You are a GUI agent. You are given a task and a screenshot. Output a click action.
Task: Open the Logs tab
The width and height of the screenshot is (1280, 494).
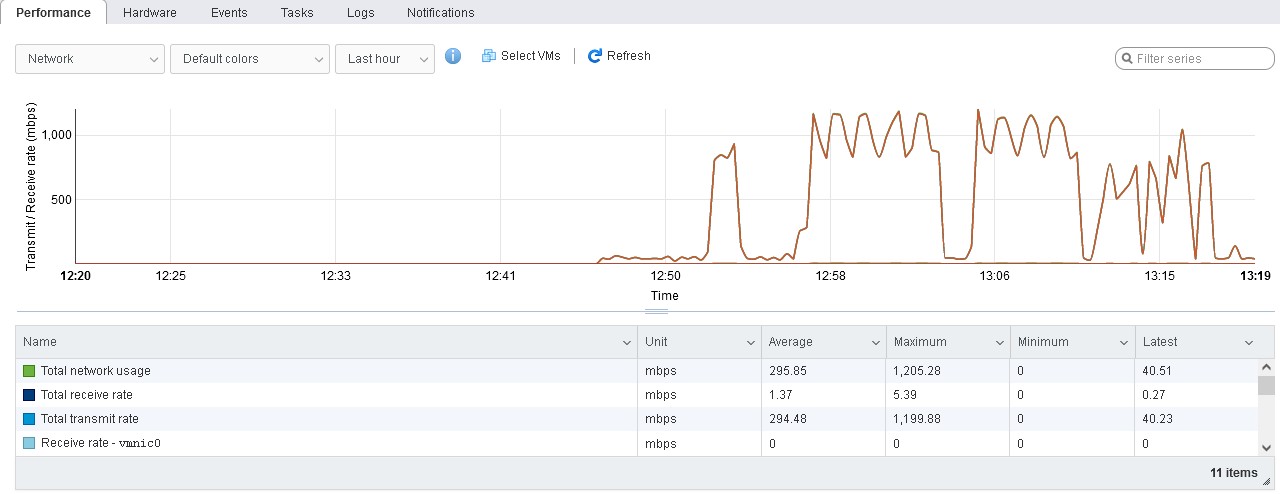click(x=361, y=13)
